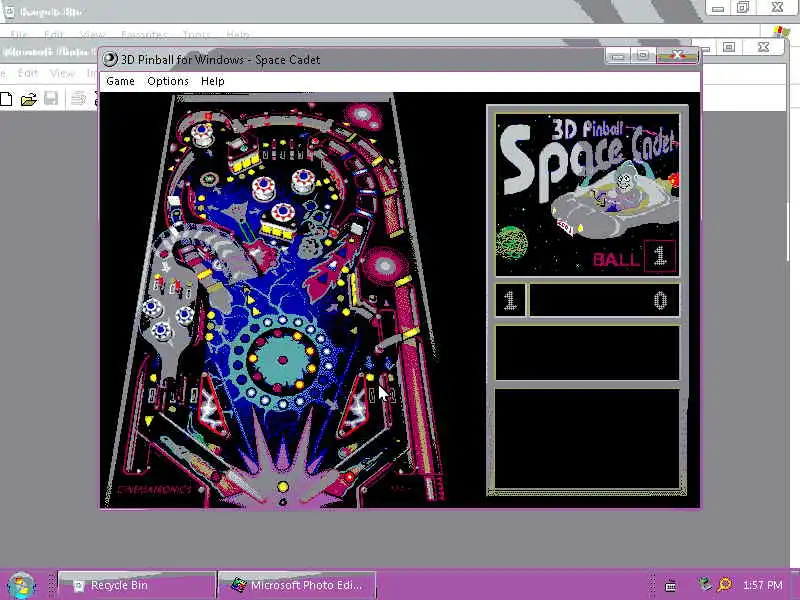Image resolution: width=800 pixels, height=600 pixels.
Task: Open the Game menu in 3D Pinball
Action: (120, 81)
